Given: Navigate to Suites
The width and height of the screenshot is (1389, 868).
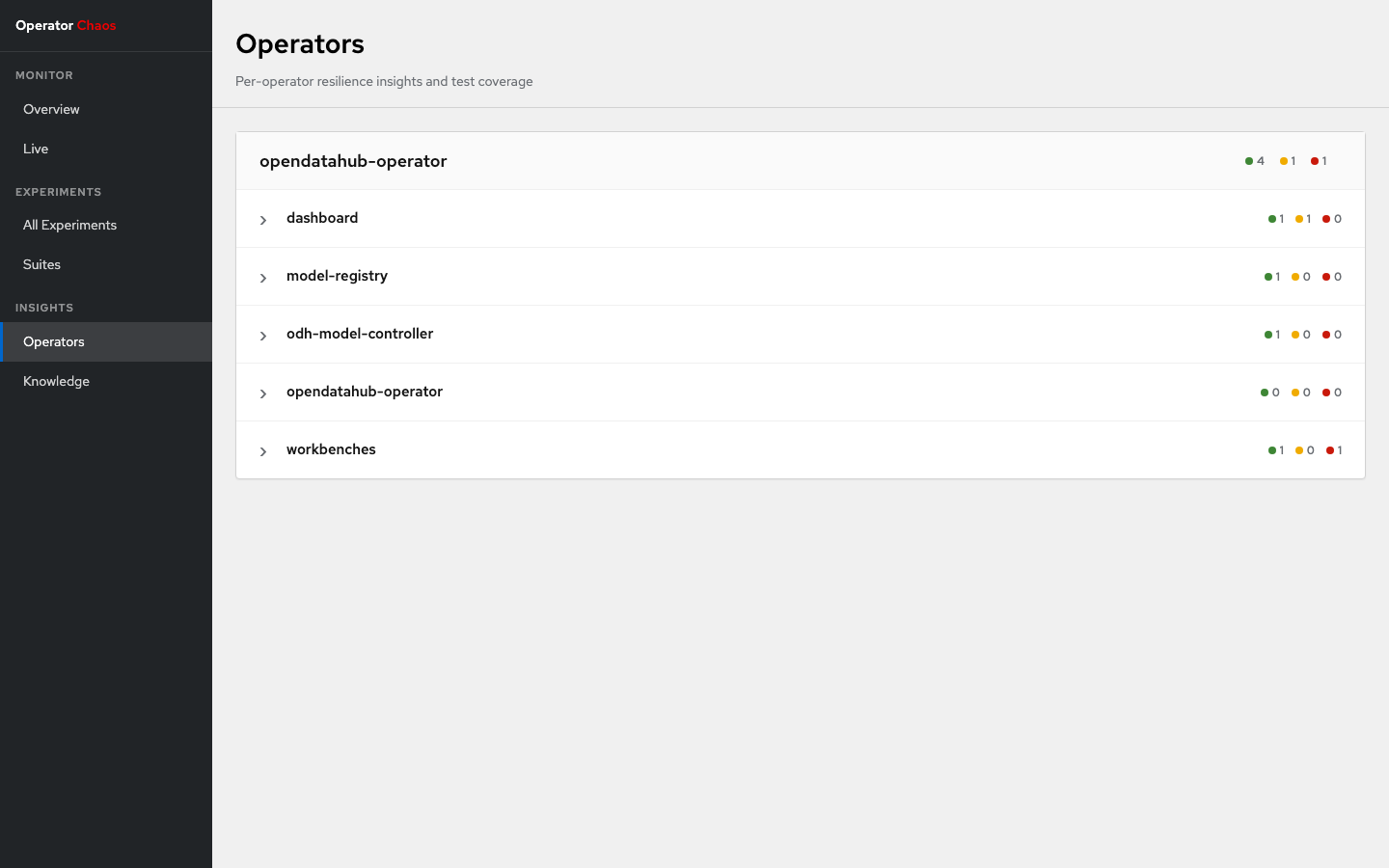Looking at the screenshot, I should click(x=41, y=264).
